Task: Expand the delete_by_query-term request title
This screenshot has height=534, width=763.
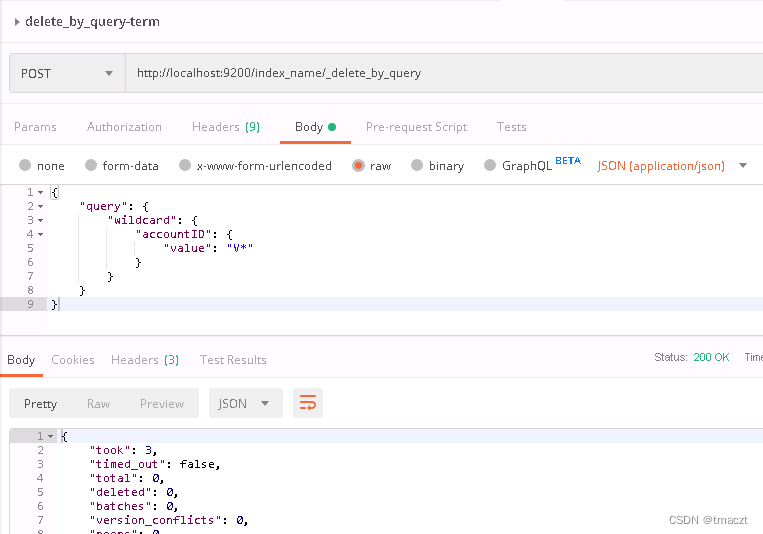Action: tap(17, 22)
